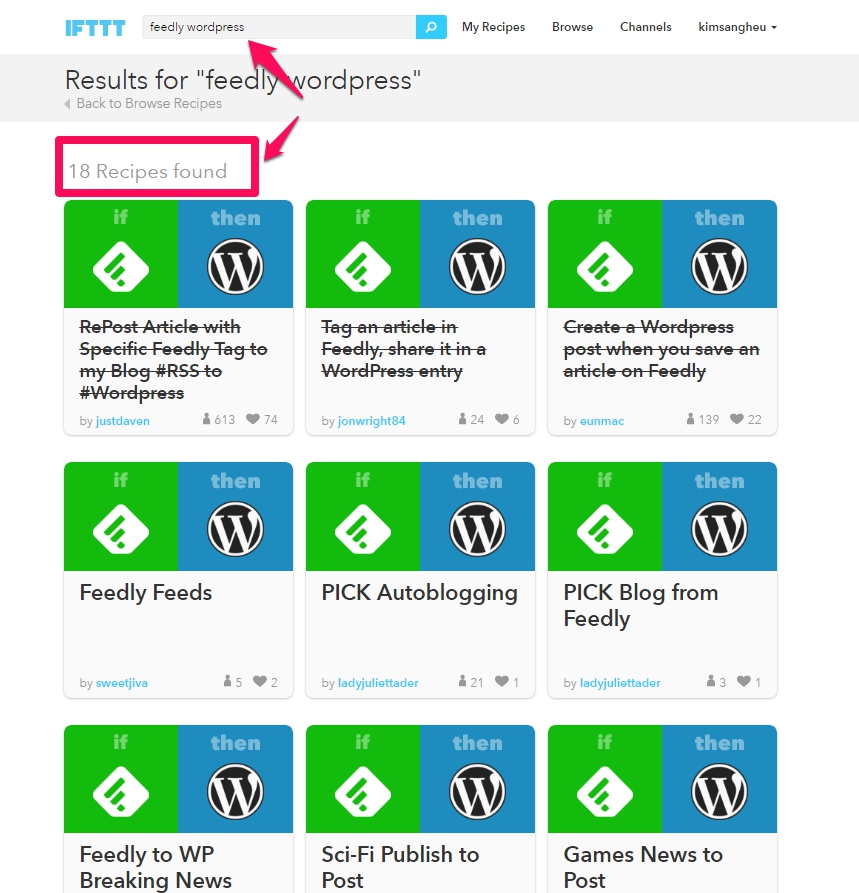Visit author eunmac's profile link
859x893 pixels.
(x=602, y=421)
